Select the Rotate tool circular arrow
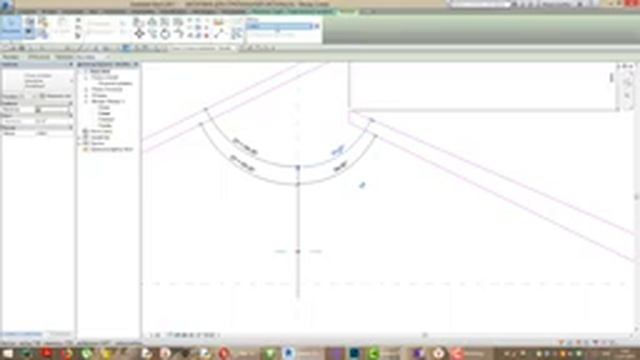The image size is (640, 360). pos(165,33)
